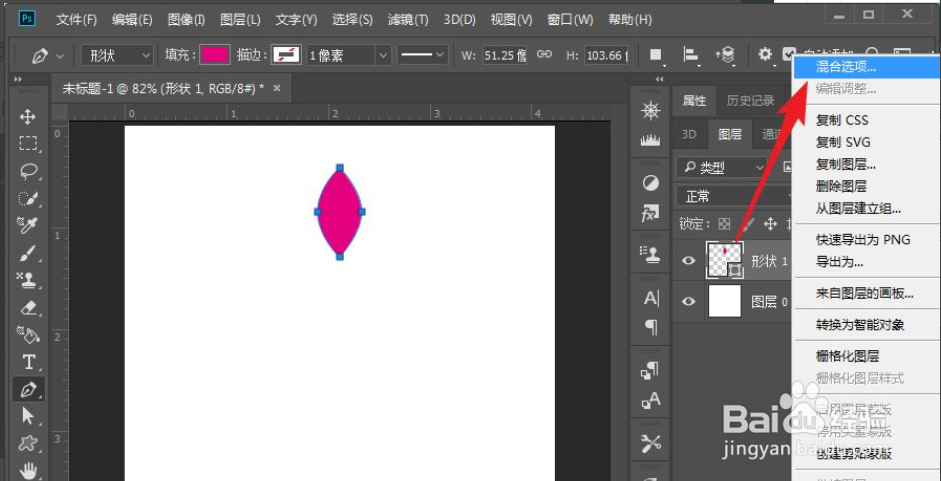The image size is (941, 481).
Task: Open the crossed tools presets panel icon
Action: click(x=651, y=443)
